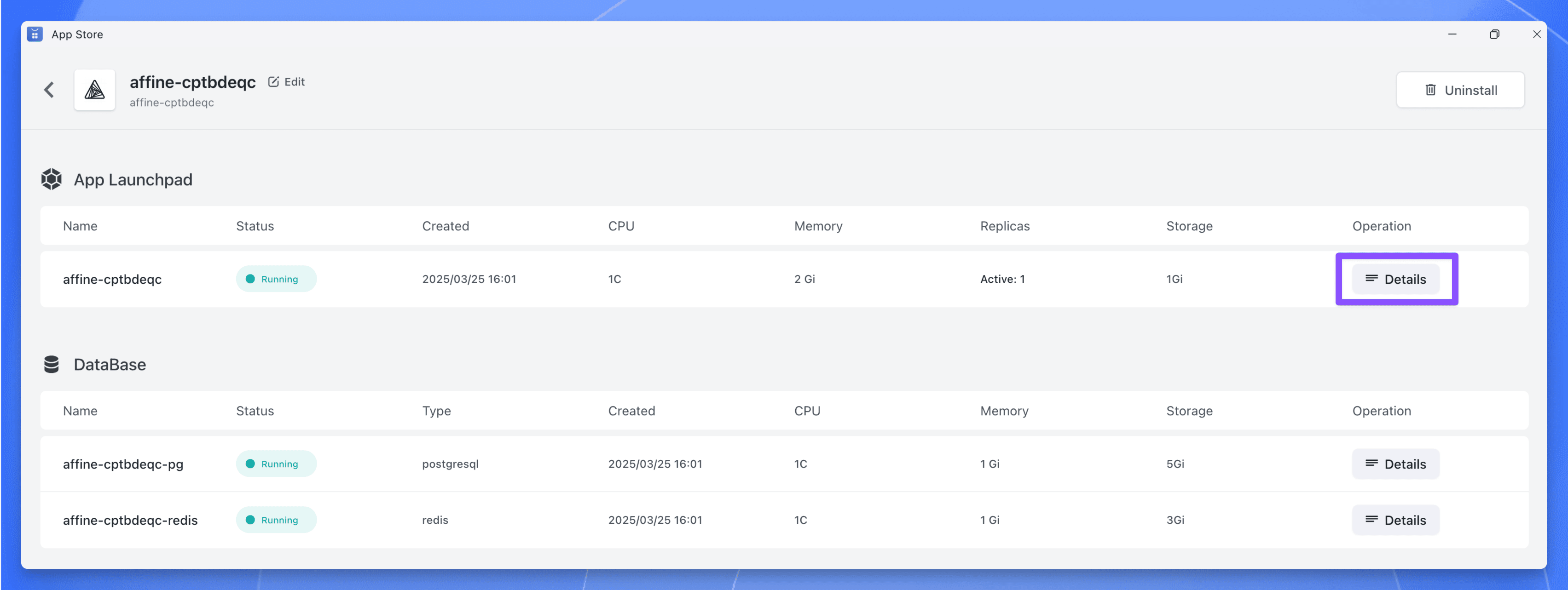Click the App Store icon in the title bar
This screenshot has width=1568, height=590.
35,34
